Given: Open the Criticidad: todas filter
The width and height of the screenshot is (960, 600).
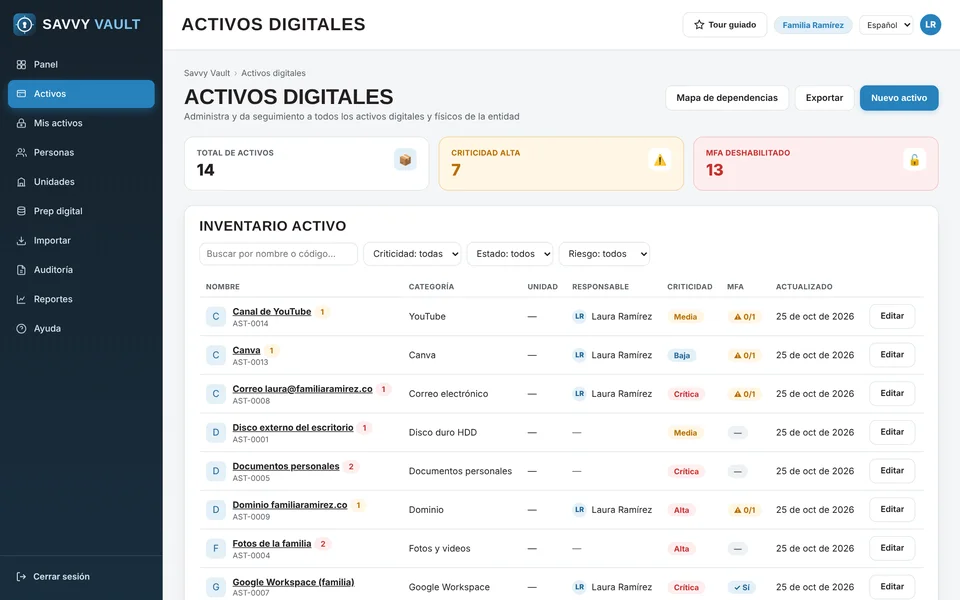Looking at the screenshot, I should [412, 254].
